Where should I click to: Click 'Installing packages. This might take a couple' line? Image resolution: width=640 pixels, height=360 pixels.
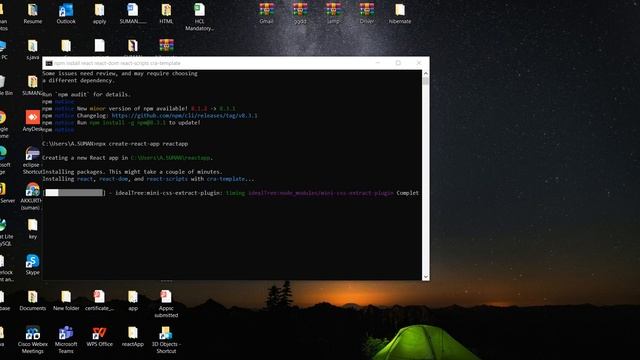point(132,172)
